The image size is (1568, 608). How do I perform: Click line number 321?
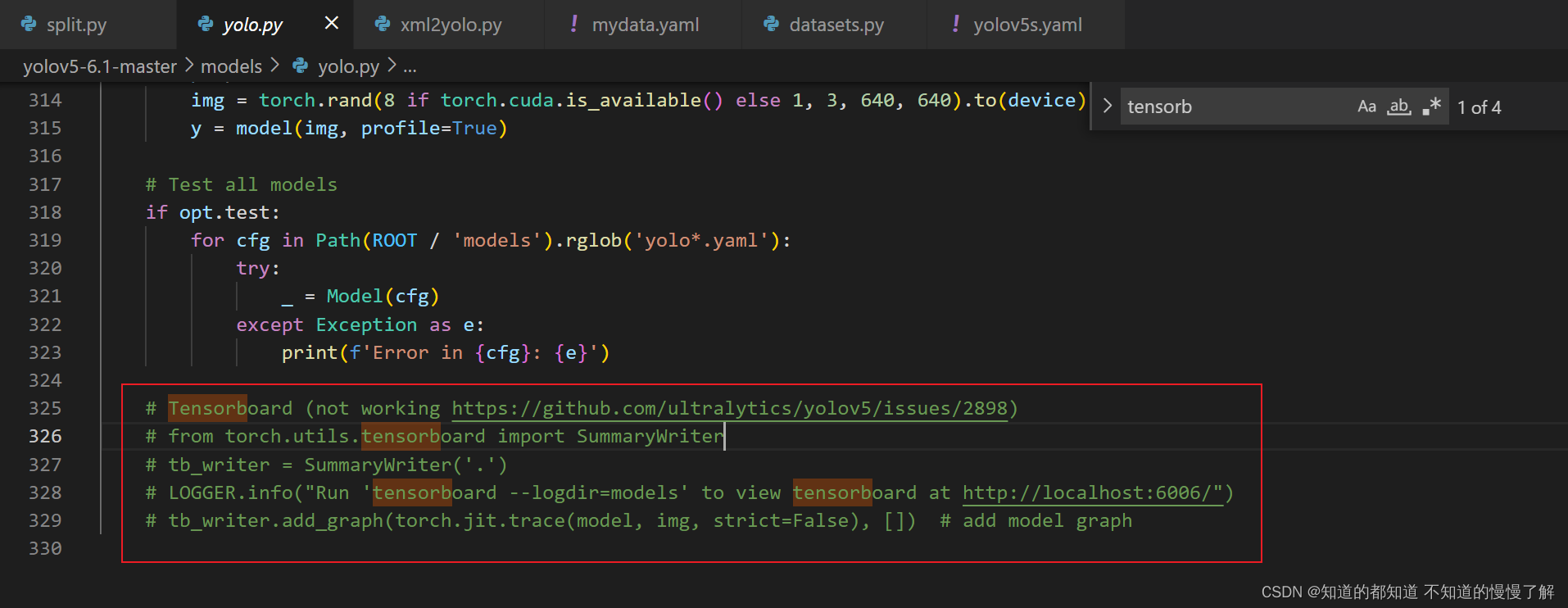tap(45, 296)
